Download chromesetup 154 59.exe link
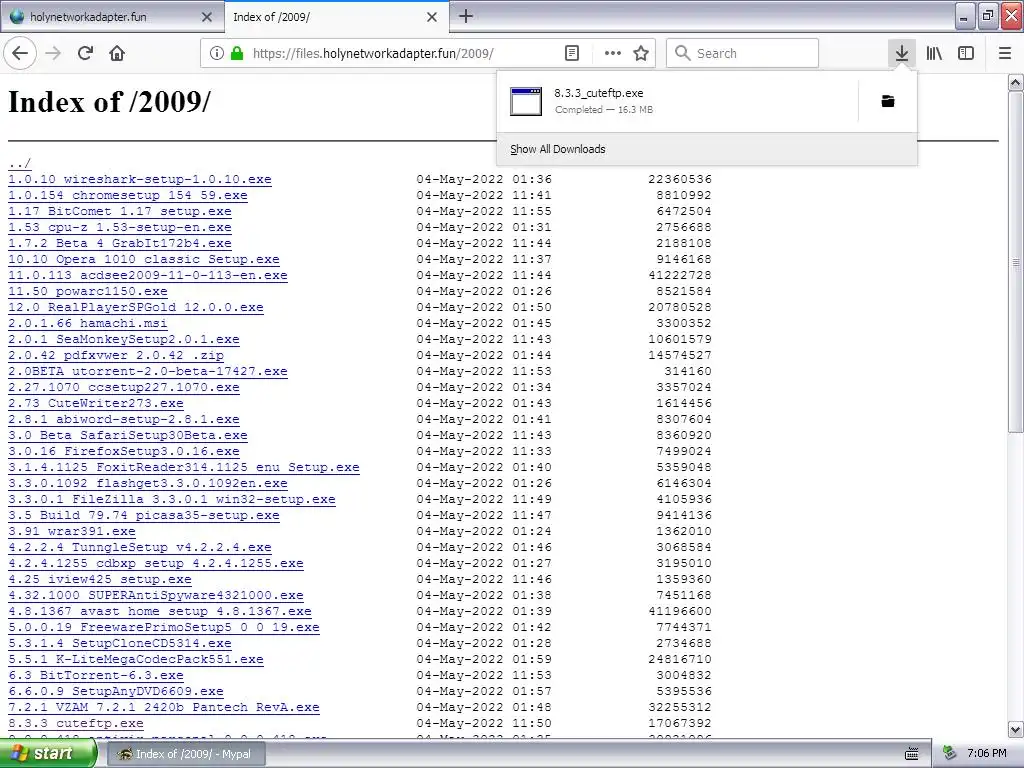1024x768 pixels. coord(128,195)
